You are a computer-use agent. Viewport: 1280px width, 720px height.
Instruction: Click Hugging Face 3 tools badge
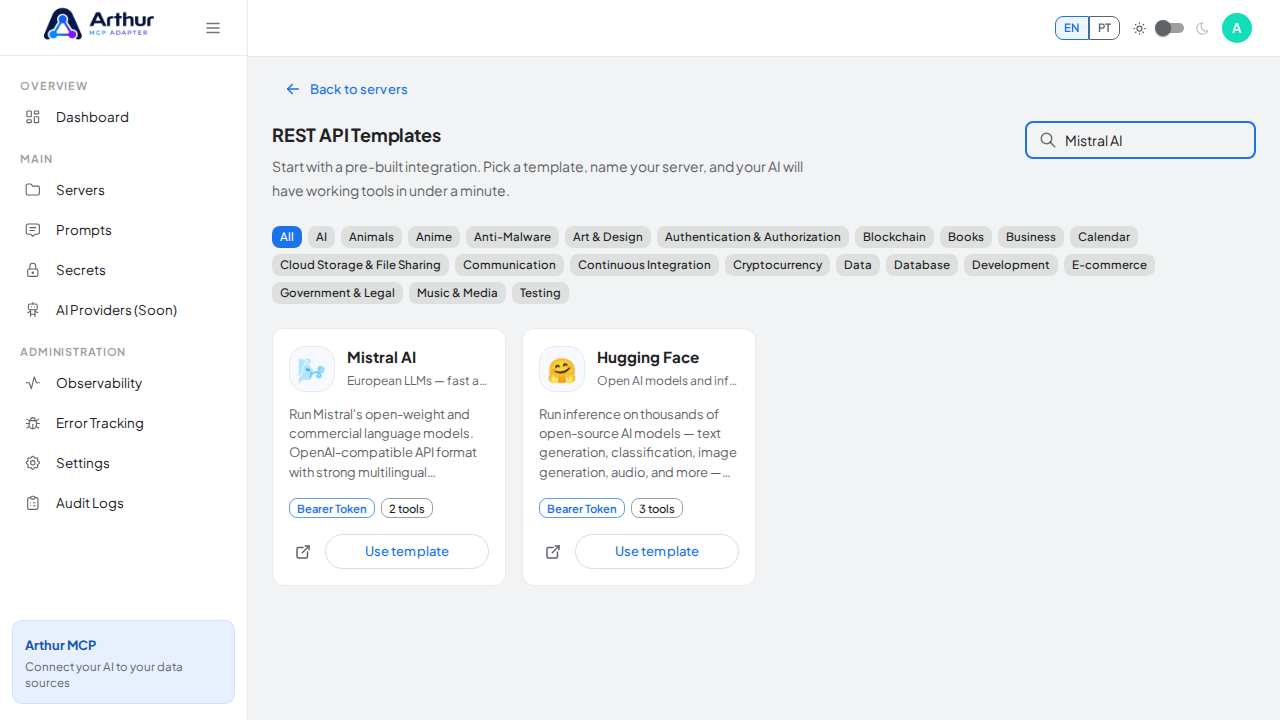(657, 509)
